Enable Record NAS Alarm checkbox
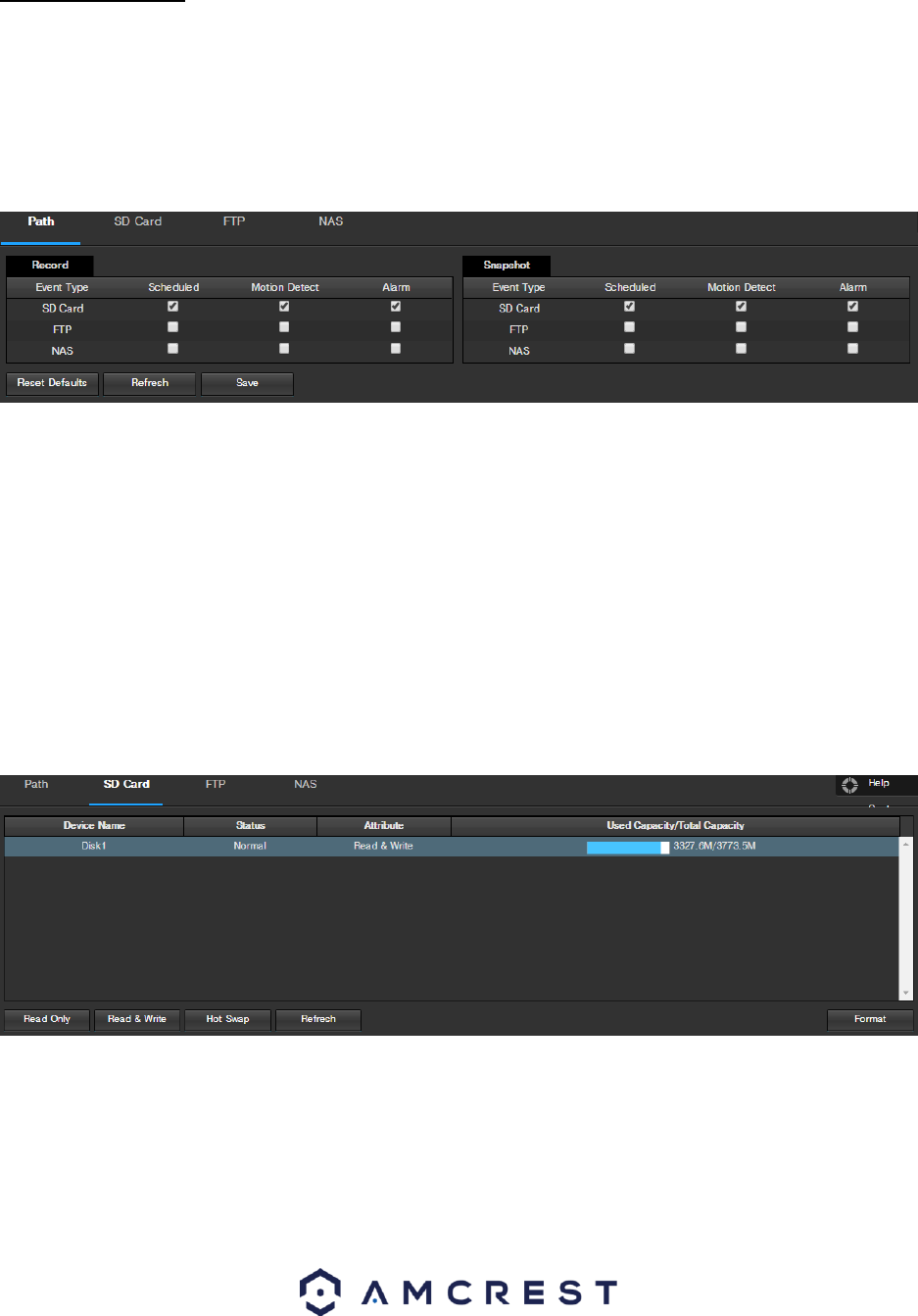Viewport: 918px width, 1316px height. coord(396,348)
